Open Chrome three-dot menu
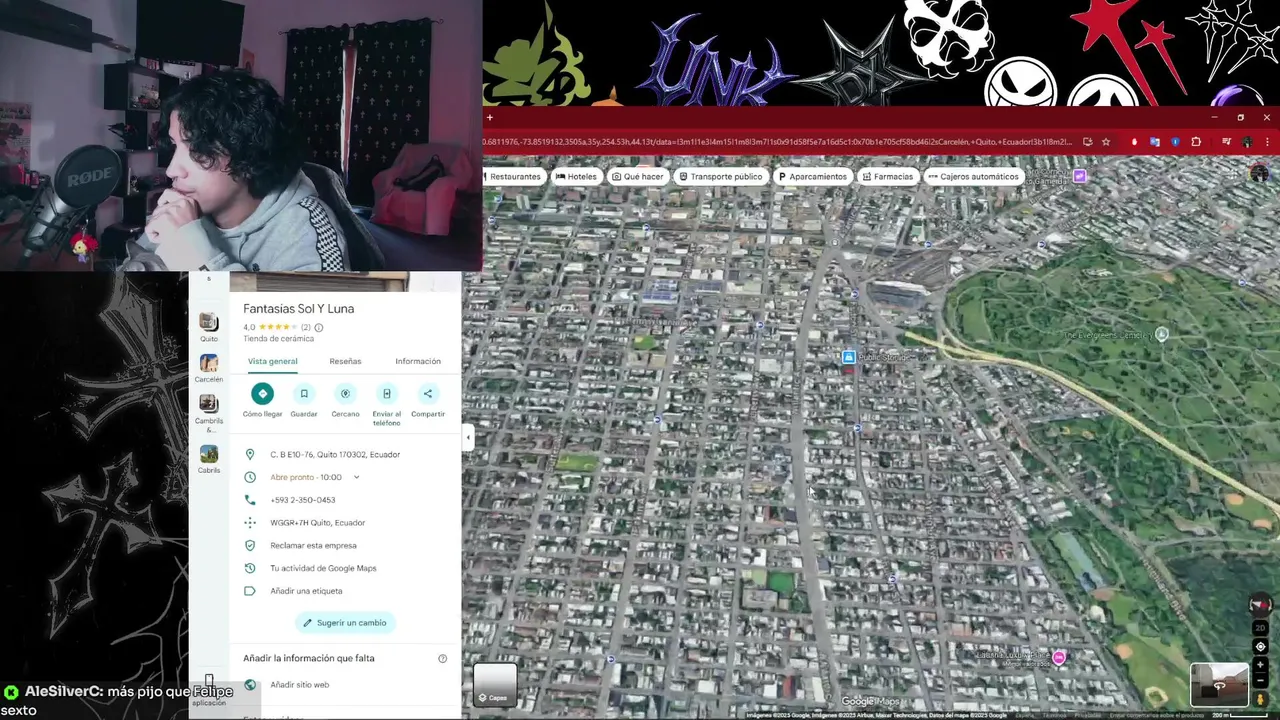This screenshot has height=720, width=1280. (x=1267, y=142)
